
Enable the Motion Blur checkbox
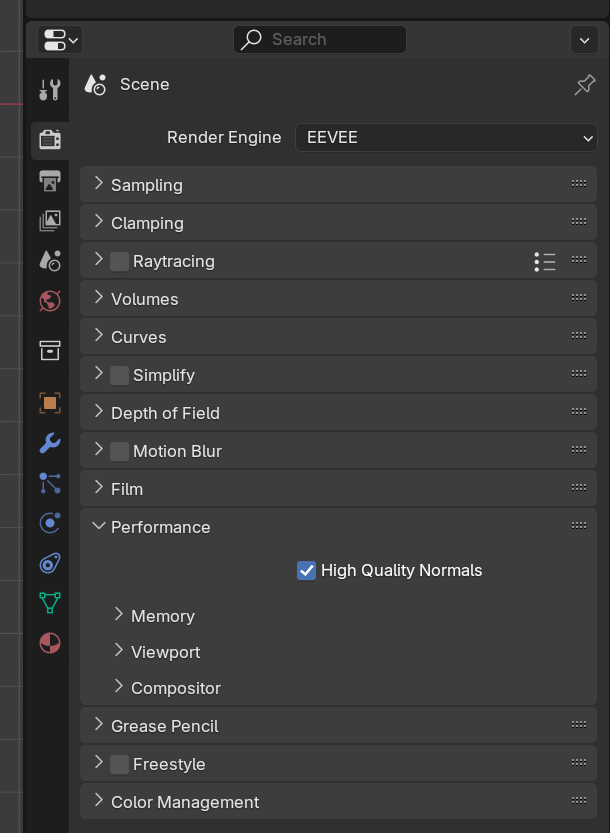click(119, 451)
